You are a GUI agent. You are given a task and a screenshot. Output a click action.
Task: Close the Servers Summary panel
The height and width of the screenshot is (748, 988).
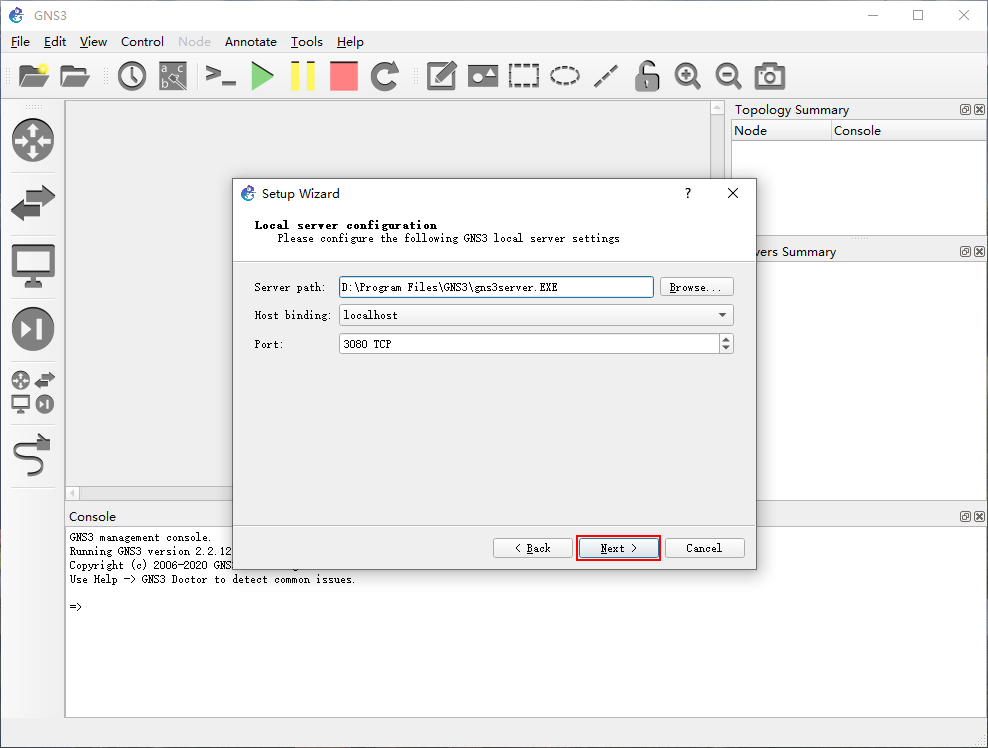[x=979, y=251]
